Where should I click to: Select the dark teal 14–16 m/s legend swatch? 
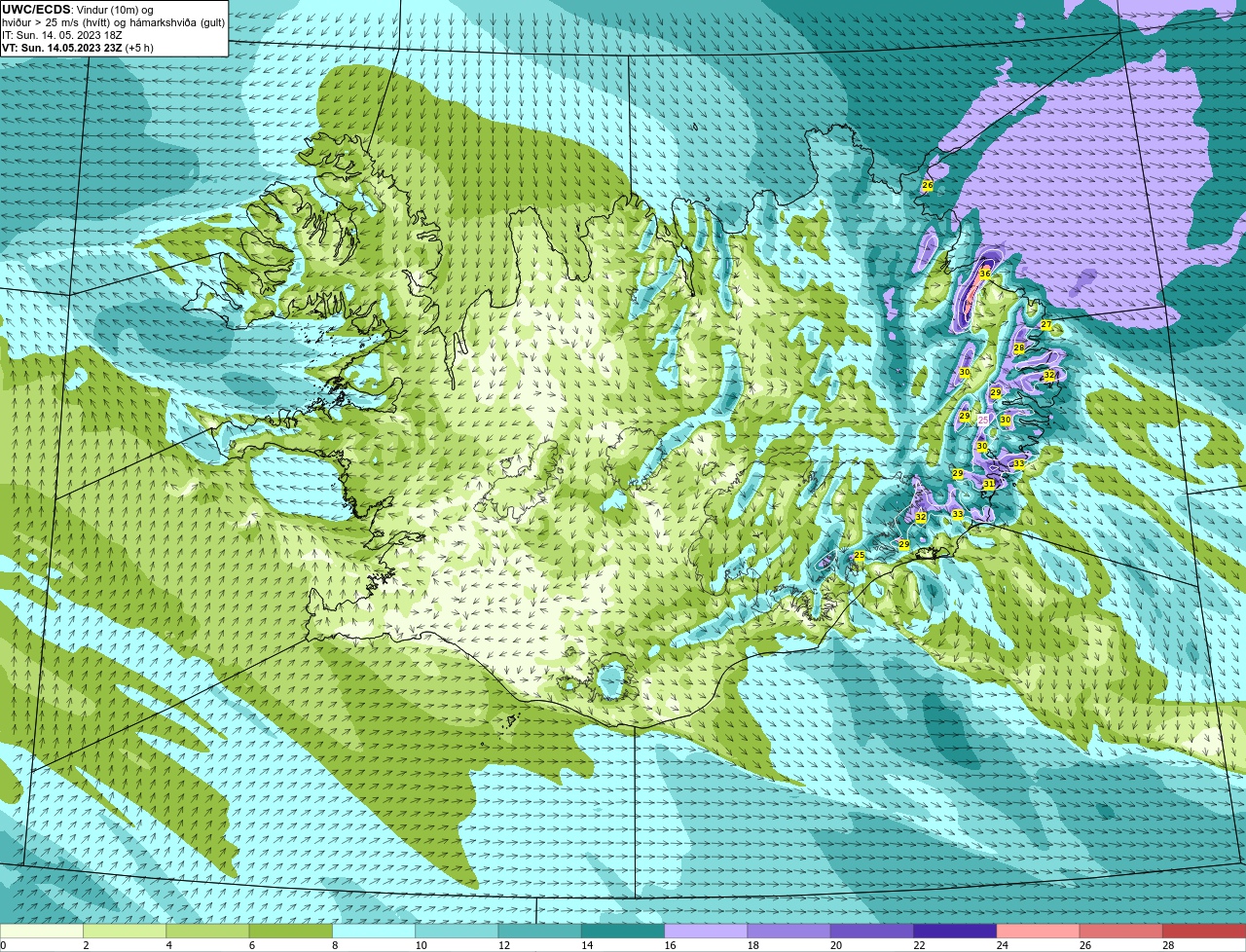tap(623, 931)
